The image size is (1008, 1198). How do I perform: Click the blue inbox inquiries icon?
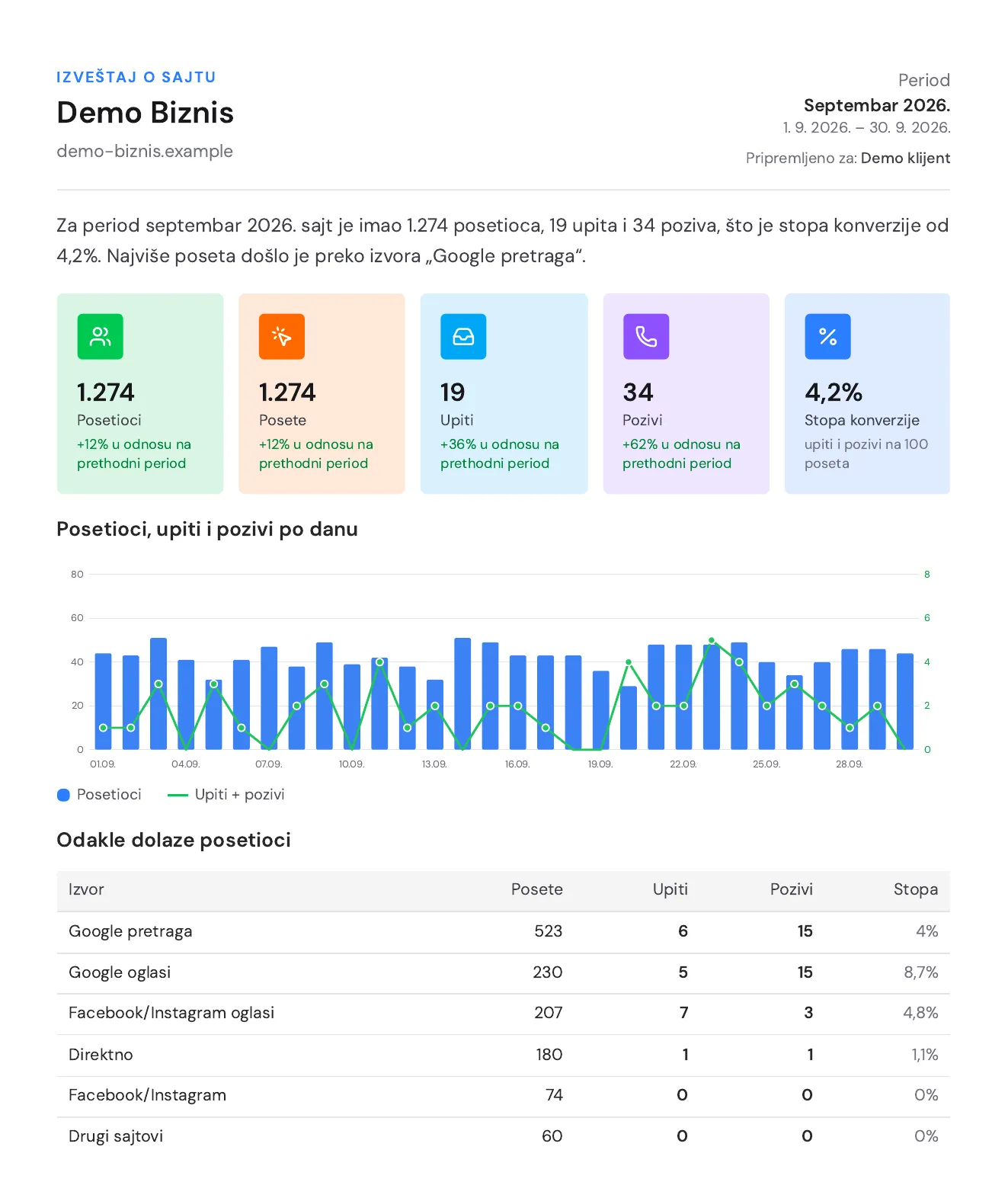tap(463, 336)
